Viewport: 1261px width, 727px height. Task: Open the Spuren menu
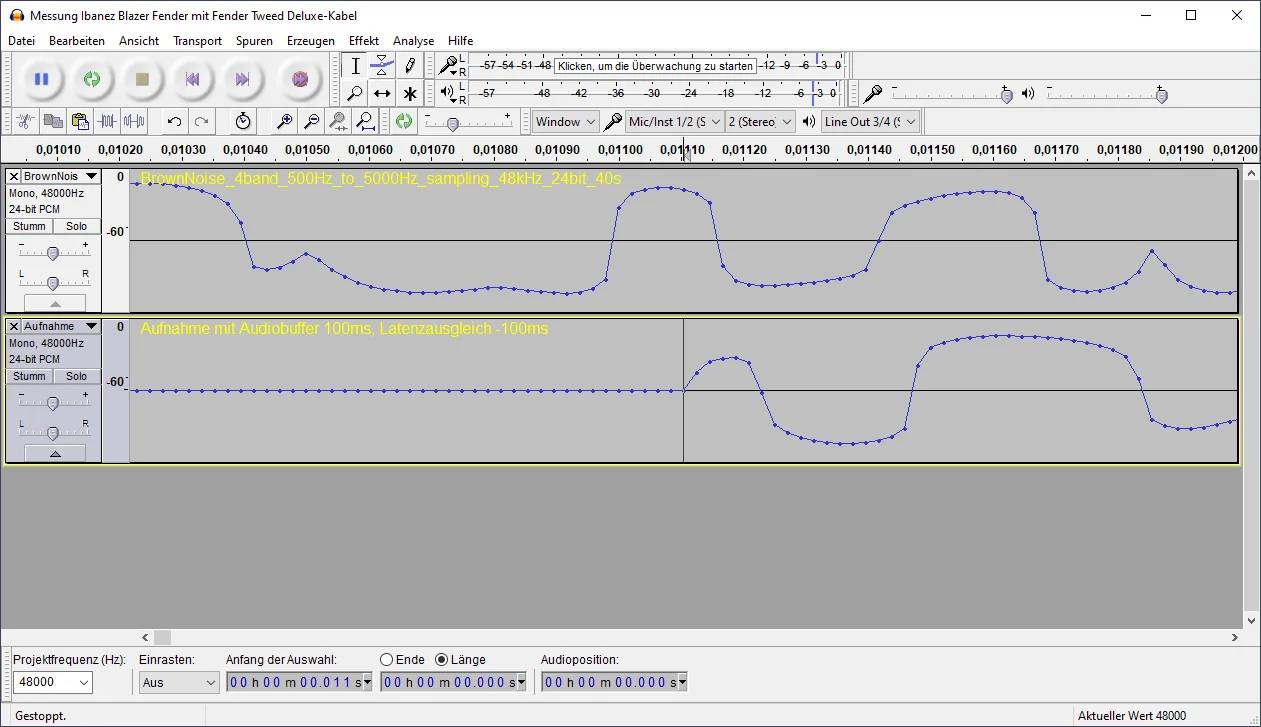coord(254,41)
